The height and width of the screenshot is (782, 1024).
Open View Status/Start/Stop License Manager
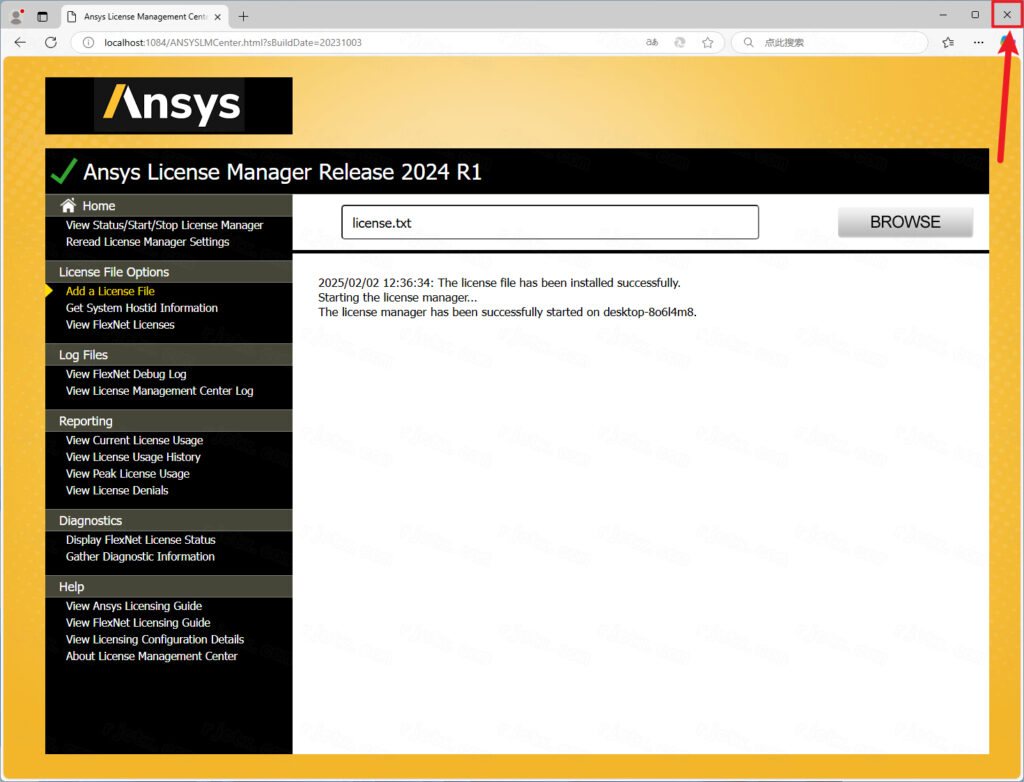coord(164,225)
